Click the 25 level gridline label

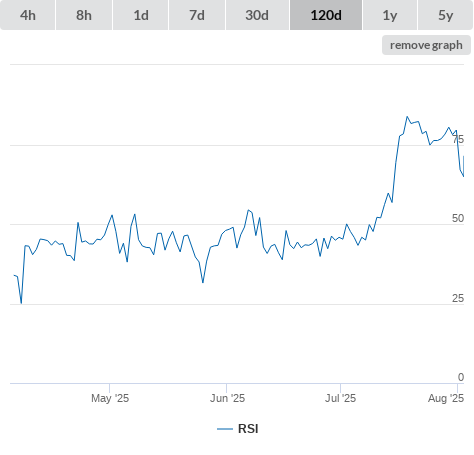tap(458, 298)
